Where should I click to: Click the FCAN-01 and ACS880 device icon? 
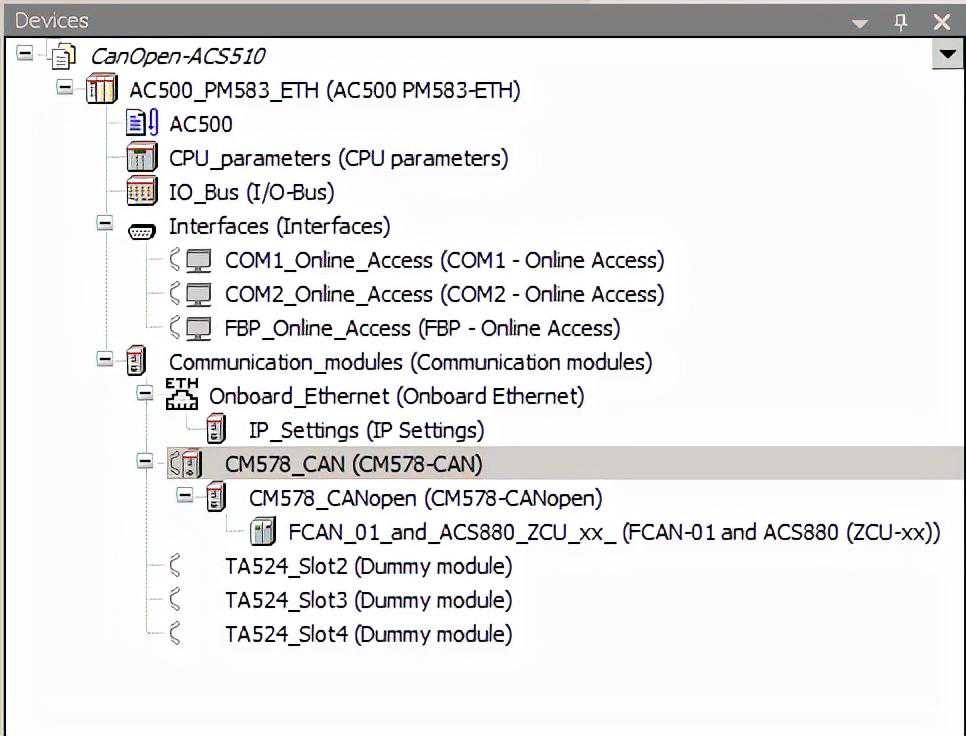pos(262,532)
